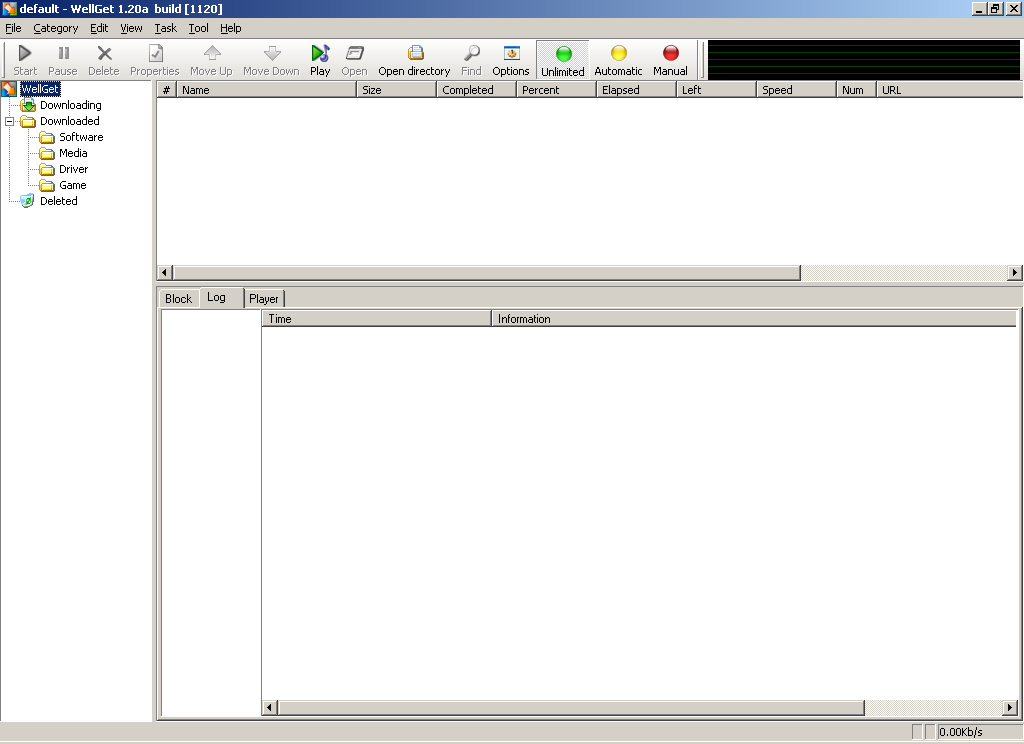The height and width of the screenshot is (744, 1024).
Task: Open the Tool menu
Action: (199, 28)
